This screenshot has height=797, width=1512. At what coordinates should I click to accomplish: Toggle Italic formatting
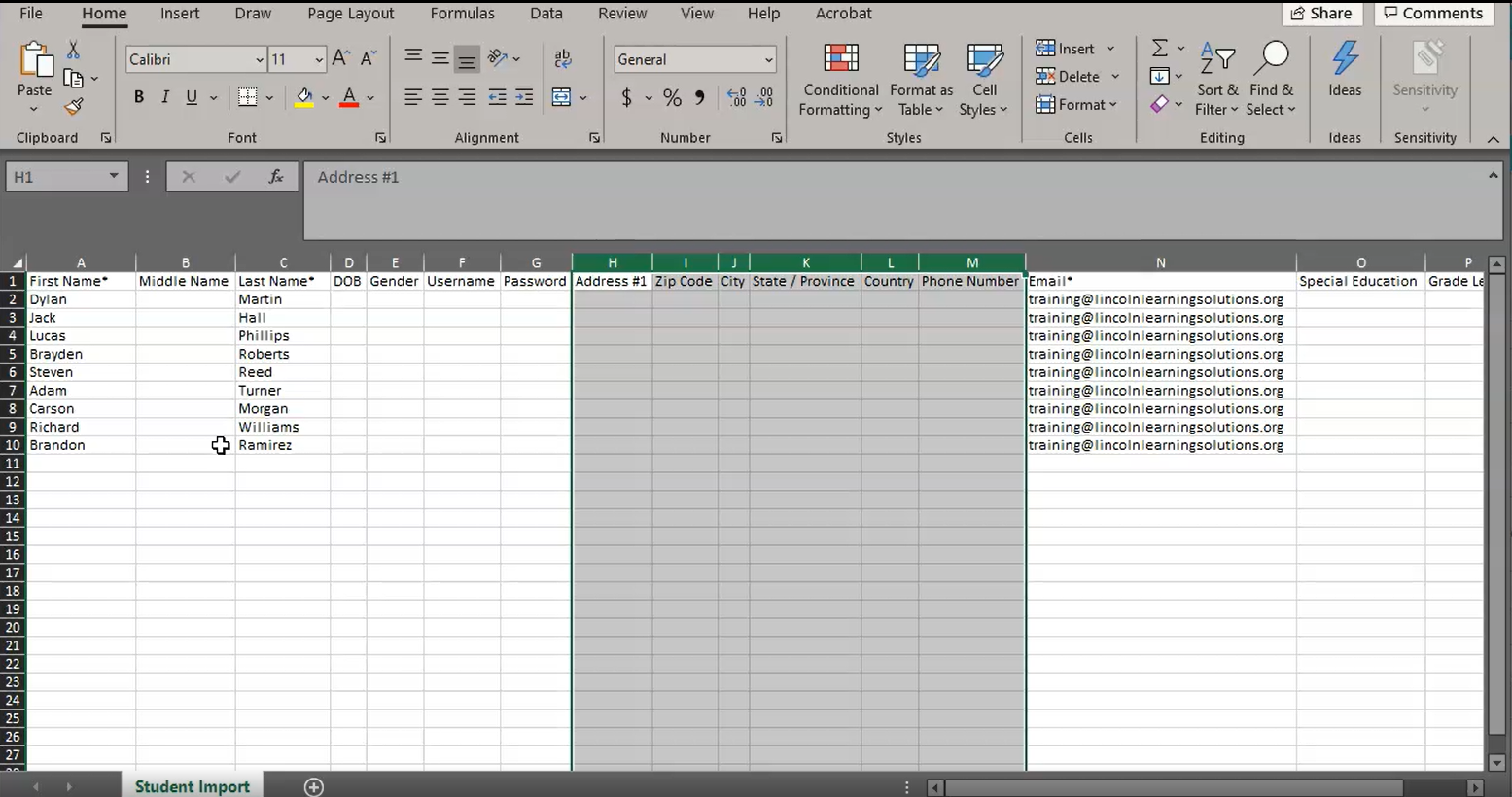[165, 97]
